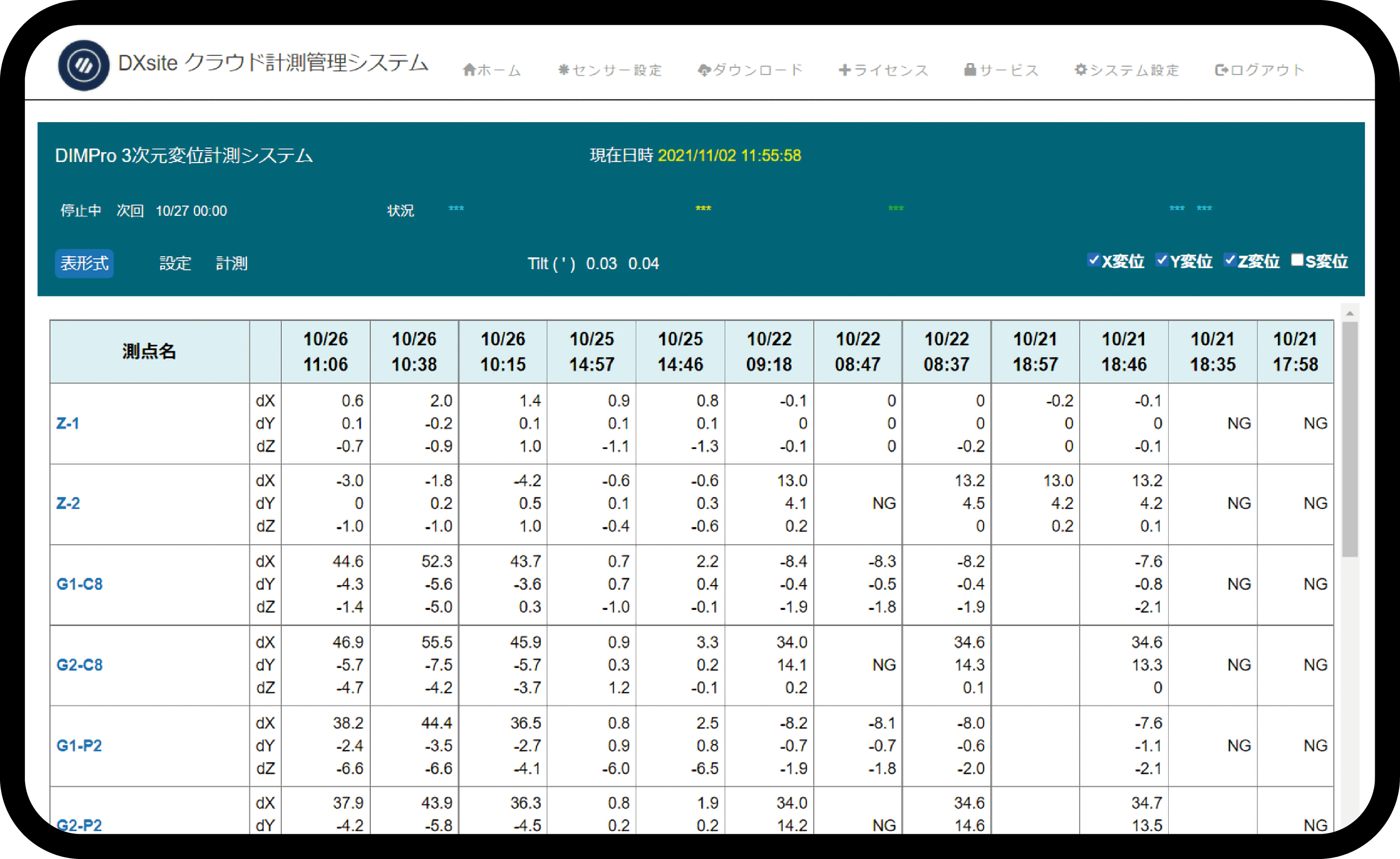Click the table scrollbar up arrow
Viewport: 1400px width, 859px height.
(x=1350, y=313)
